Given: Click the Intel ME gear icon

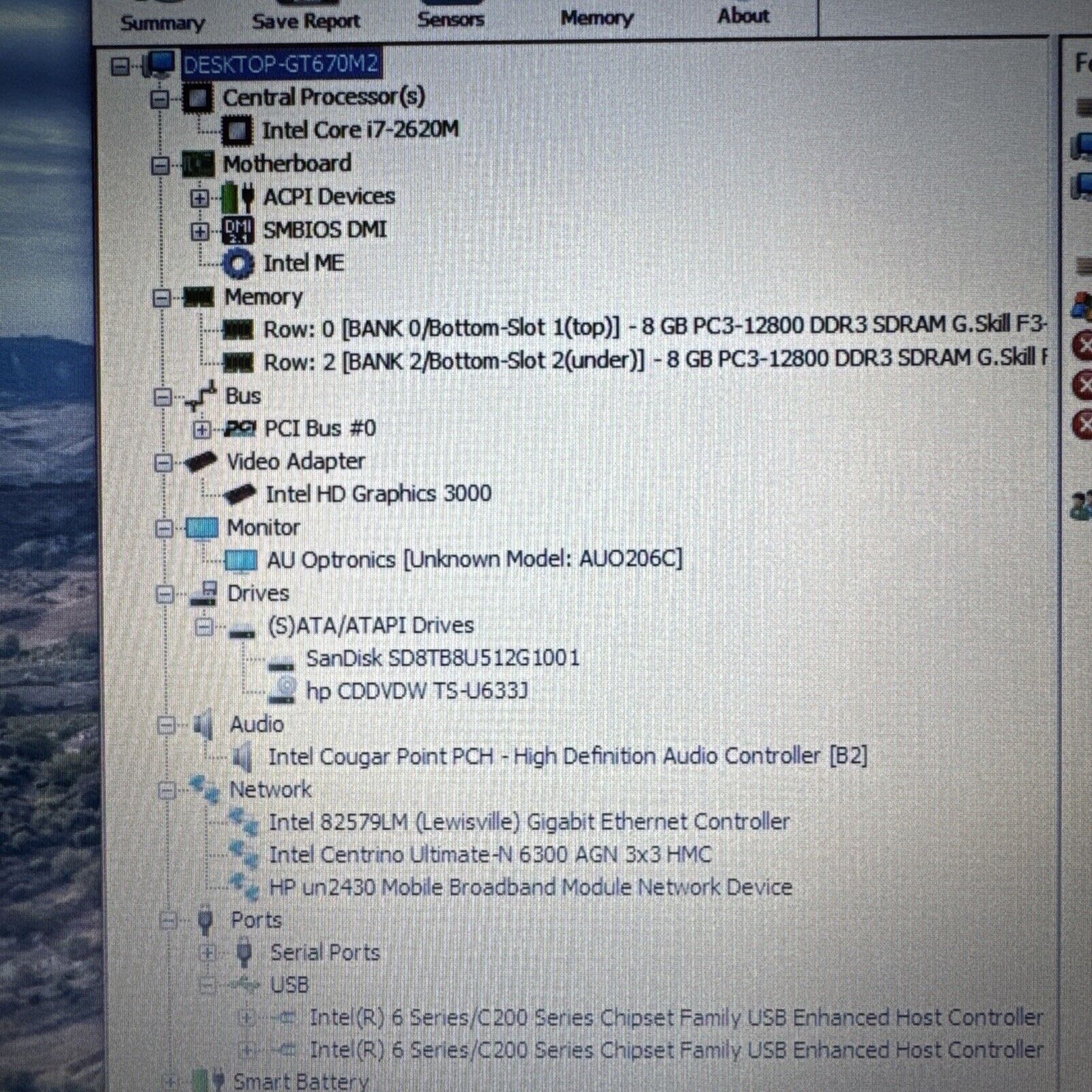Looking at the screenshot, I should [x=238, y=263].
